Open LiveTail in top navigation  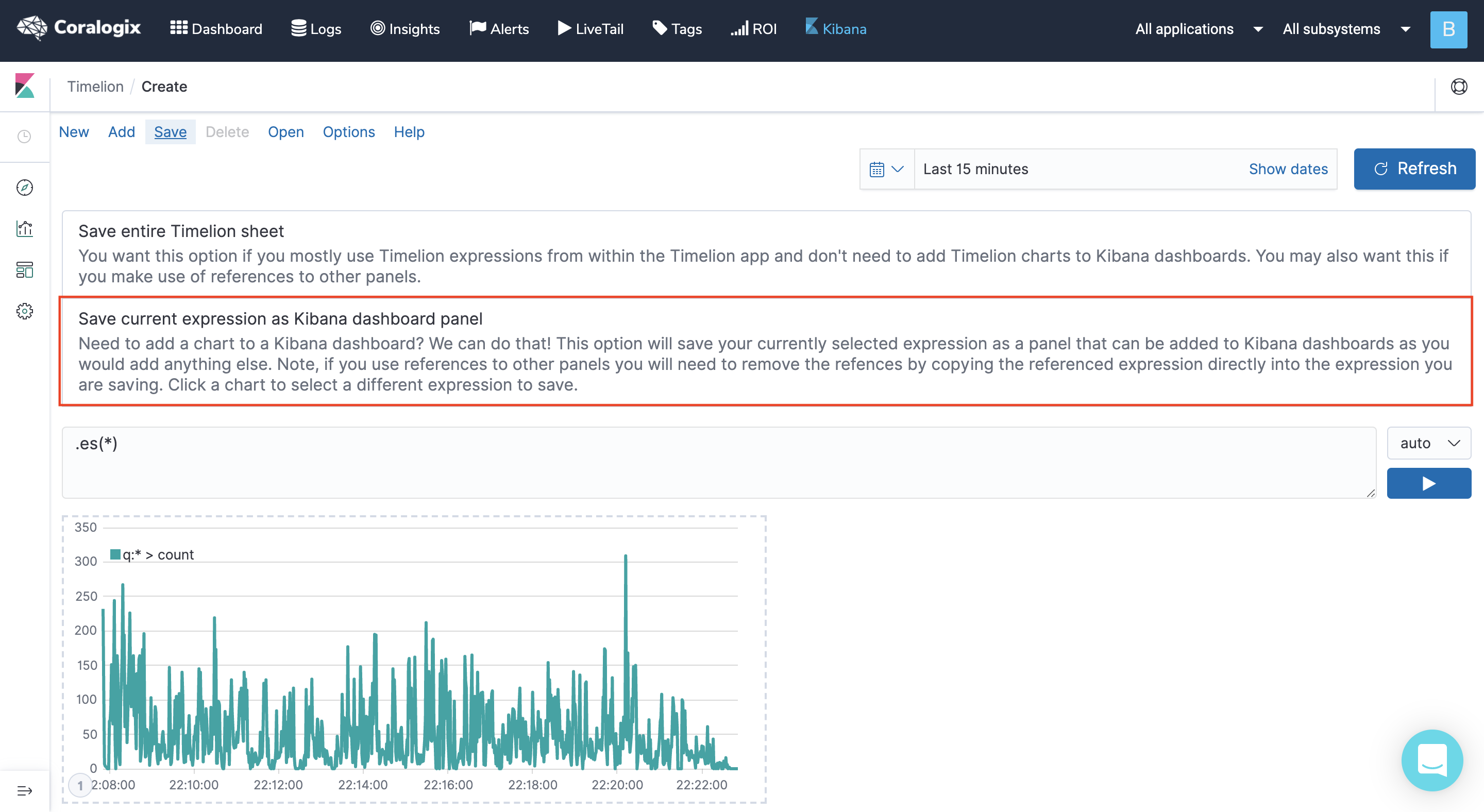point(591,29)
